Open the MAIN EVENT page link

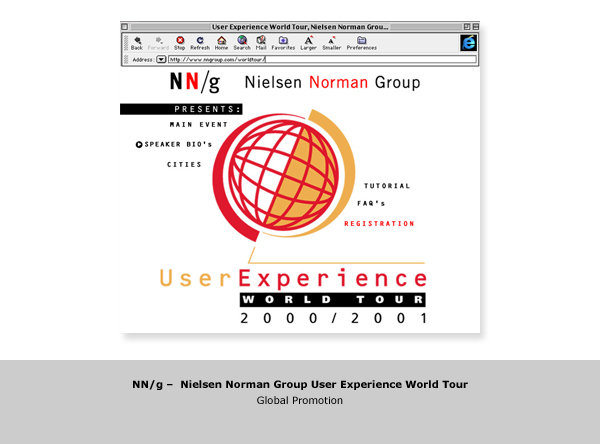pos(199,124)
